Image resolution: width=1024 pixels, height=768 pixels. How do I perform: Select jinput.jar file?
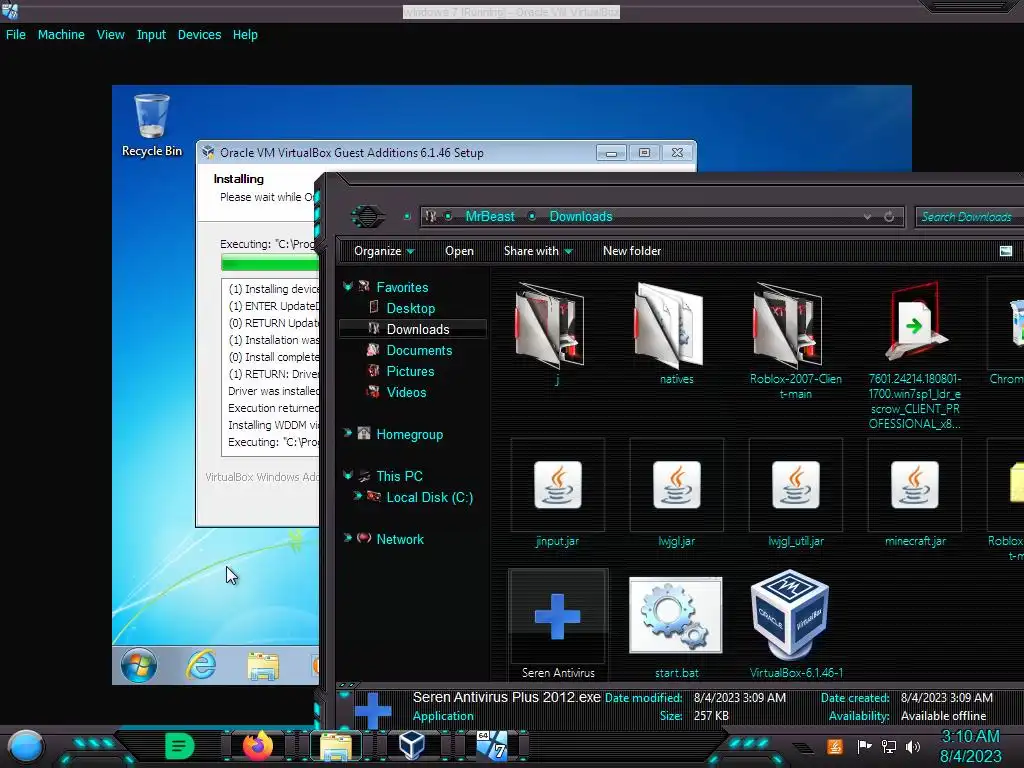tap(557, 494)
